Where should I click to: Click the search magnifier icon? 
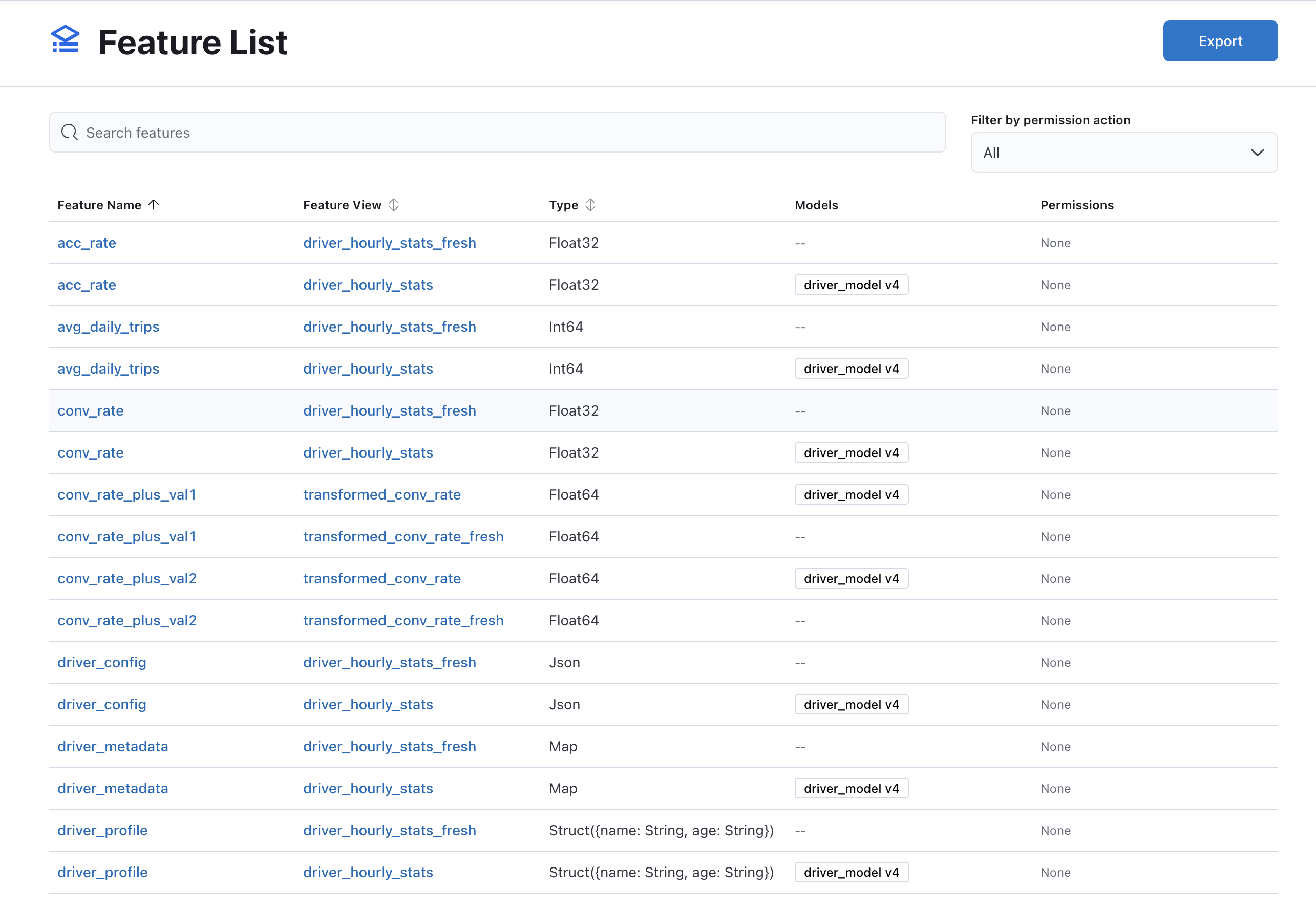click(70, 133)
